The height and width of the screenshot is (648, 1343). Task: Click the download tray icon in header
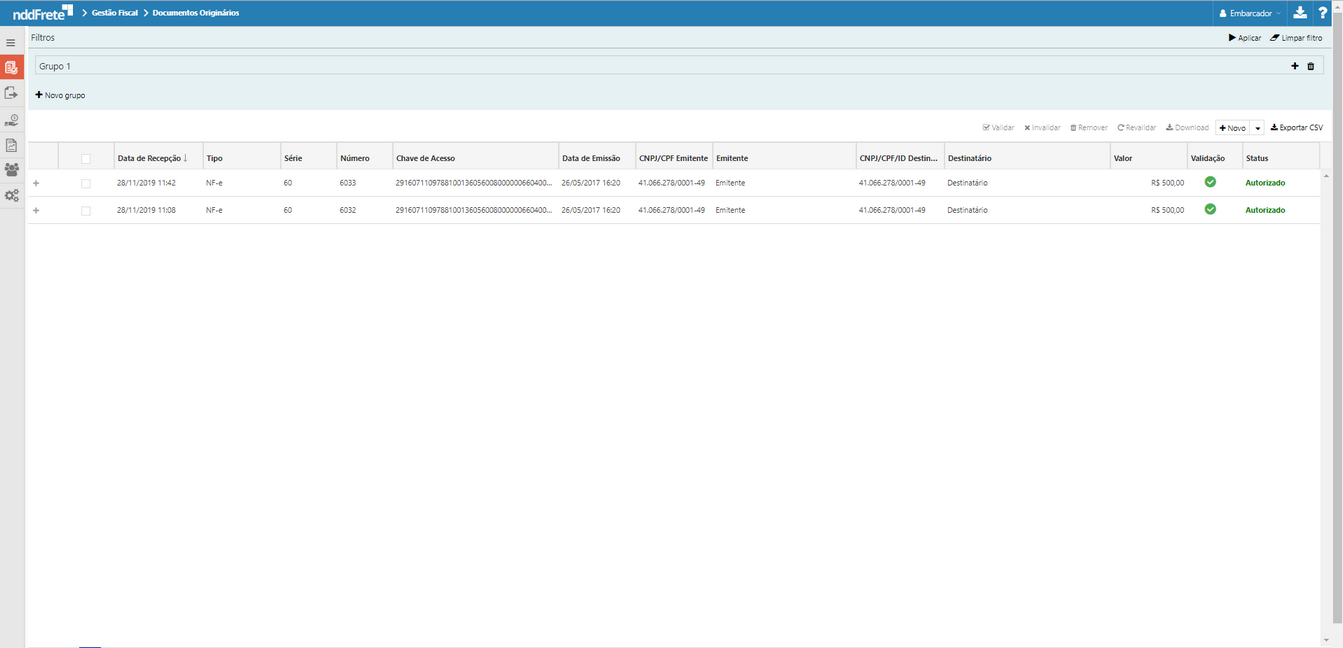coord(1299,13)
